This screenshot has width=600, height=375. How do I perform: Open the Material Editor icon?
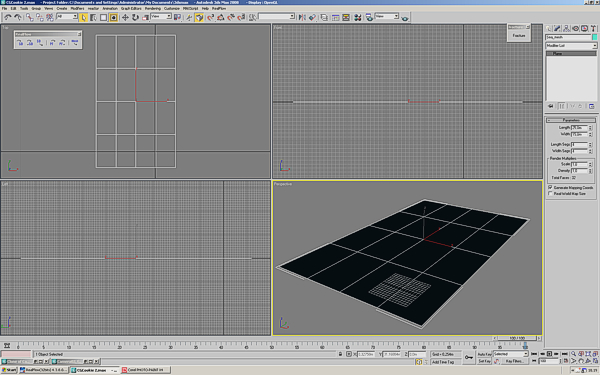358,17
